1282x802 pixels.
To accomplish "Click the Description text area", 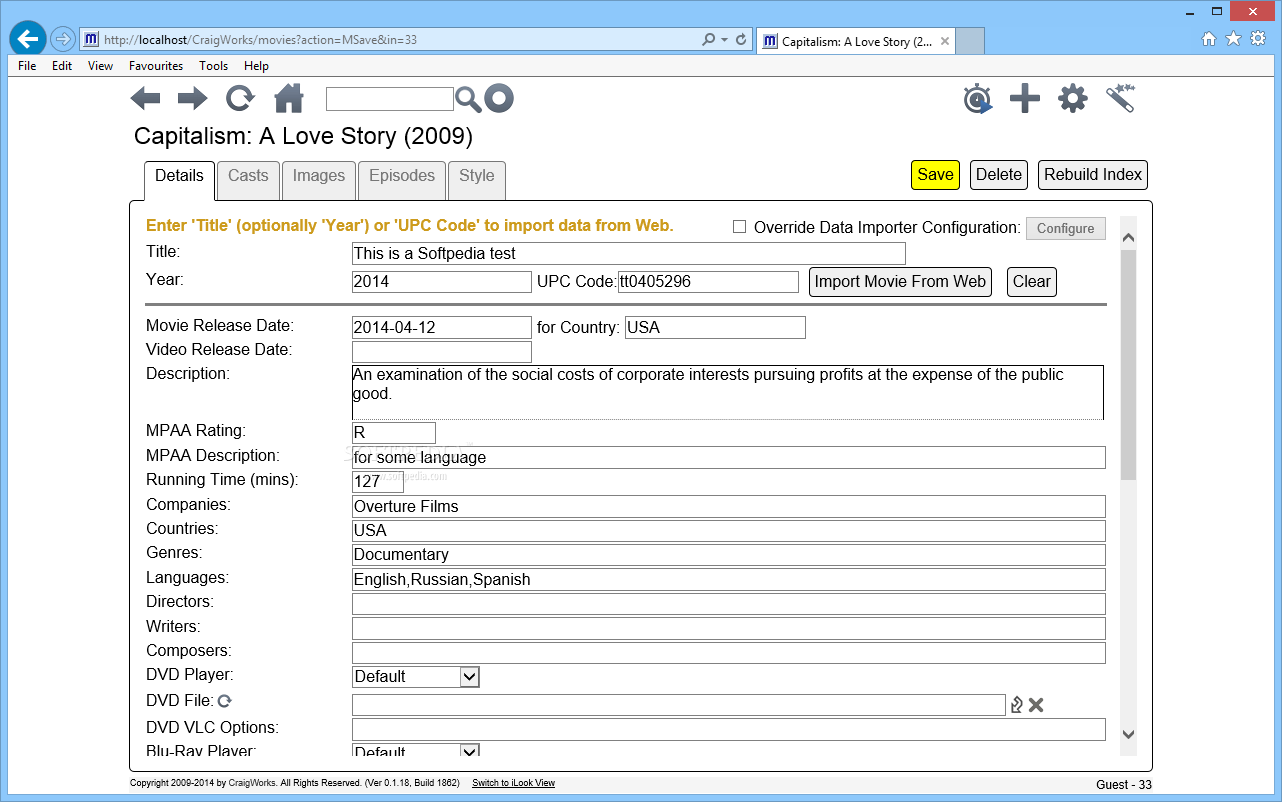I will pos(728,392).
